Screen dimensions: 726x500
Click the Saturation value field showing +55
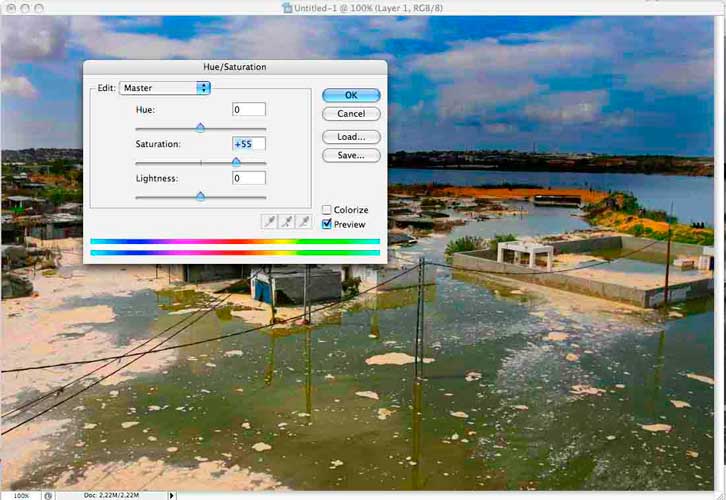[249, 144]
